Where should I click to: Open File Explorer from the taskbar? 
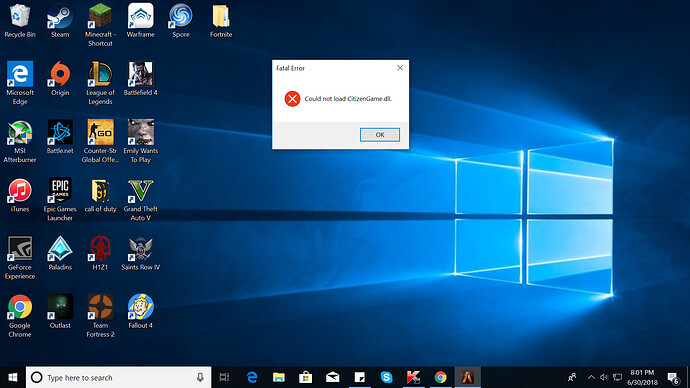click(279, 377)
